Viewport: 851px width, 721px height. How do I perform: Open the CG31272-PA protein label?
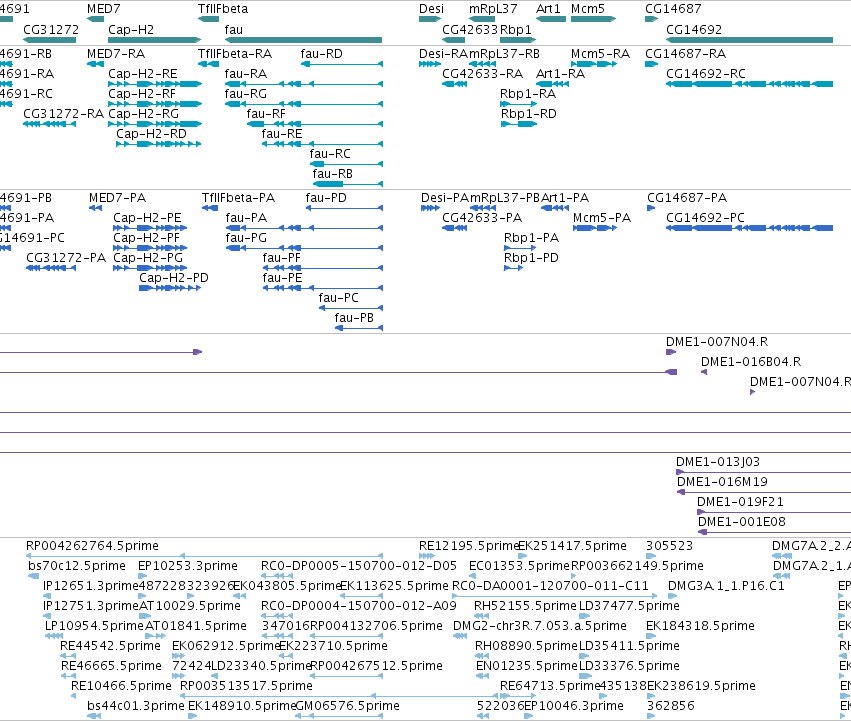66,258
